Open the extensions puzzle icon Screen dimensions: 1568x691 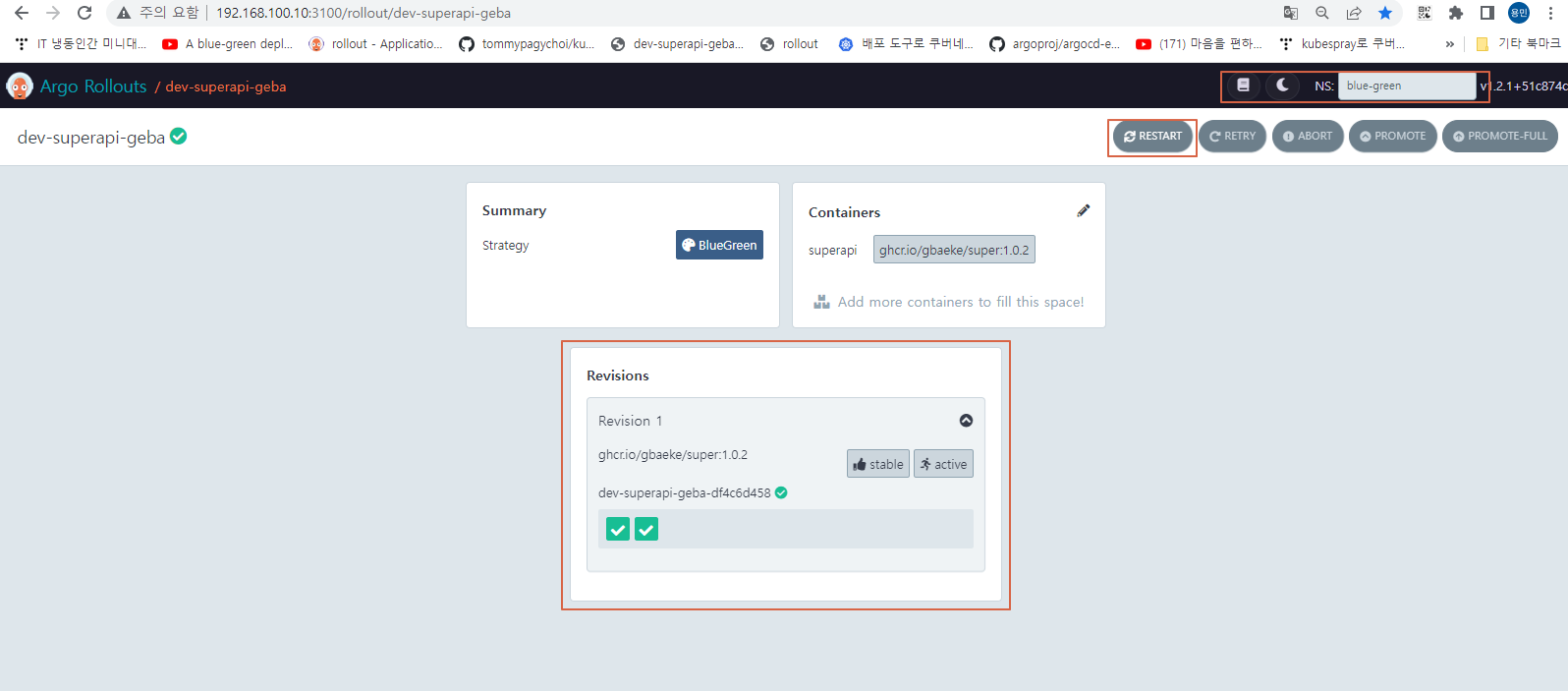[x=1456, y=13]
